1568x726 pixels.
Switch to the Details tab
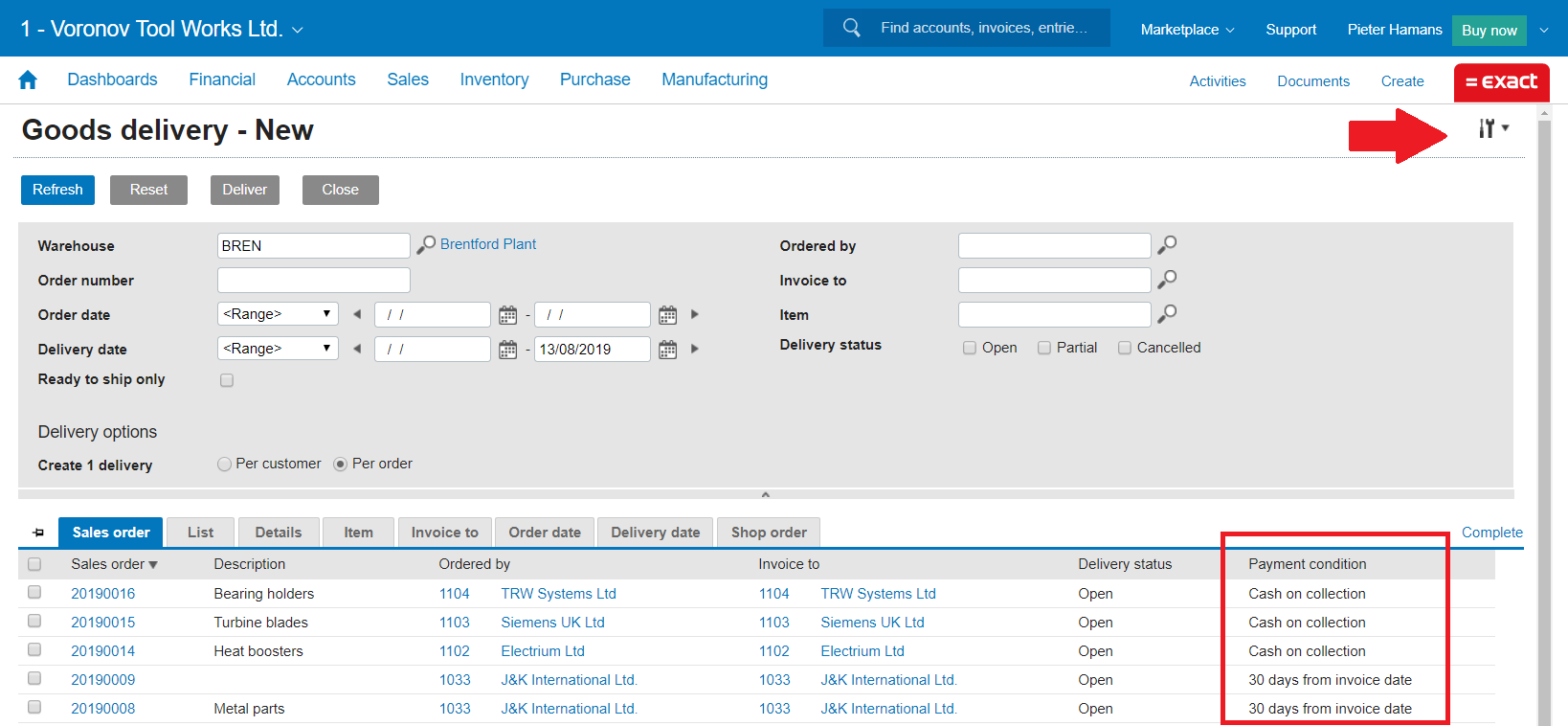coord(279,533)
